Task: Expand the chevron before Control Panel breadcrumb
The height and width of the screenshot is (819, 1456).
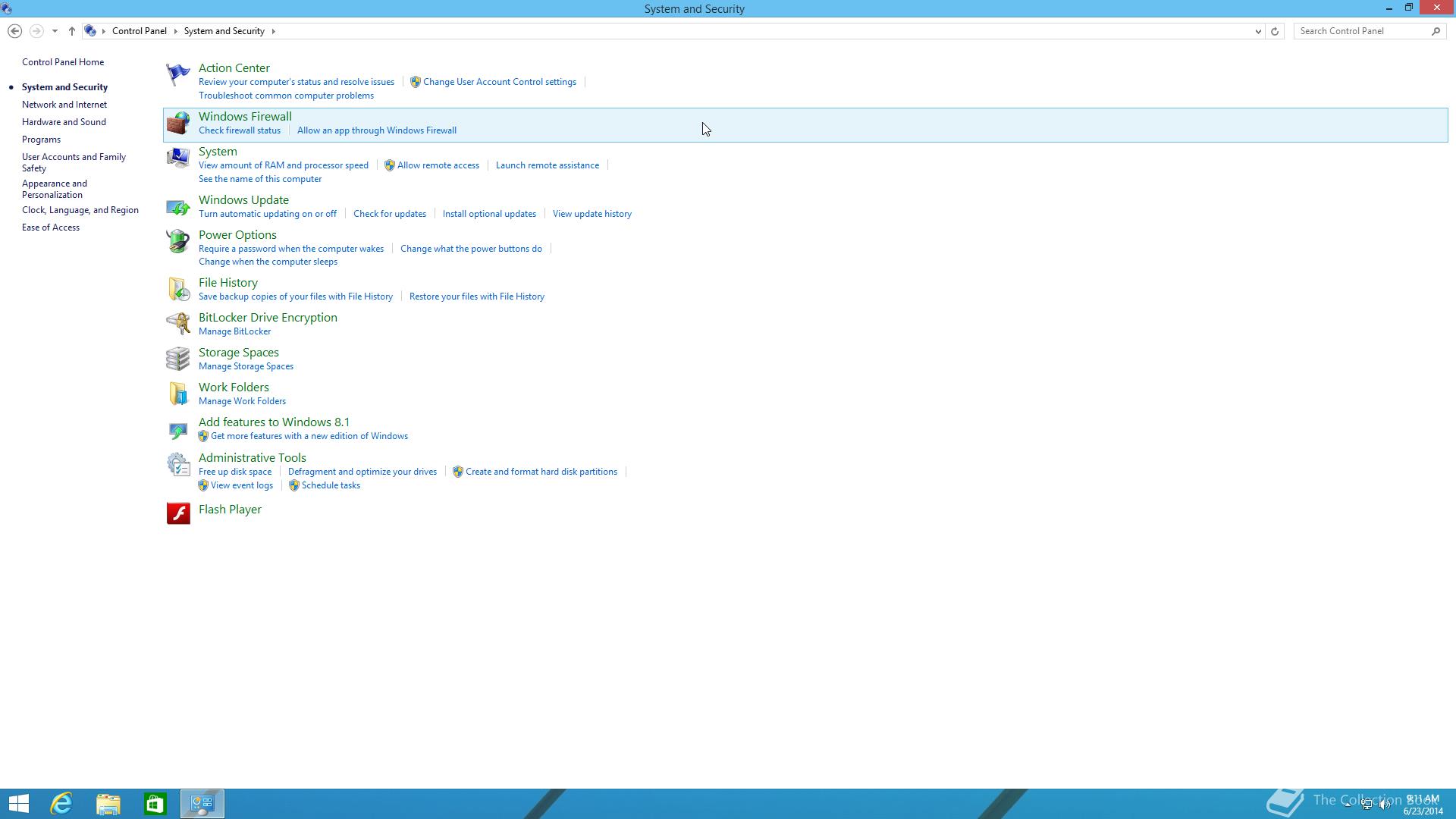Action: tap(104, 31)
